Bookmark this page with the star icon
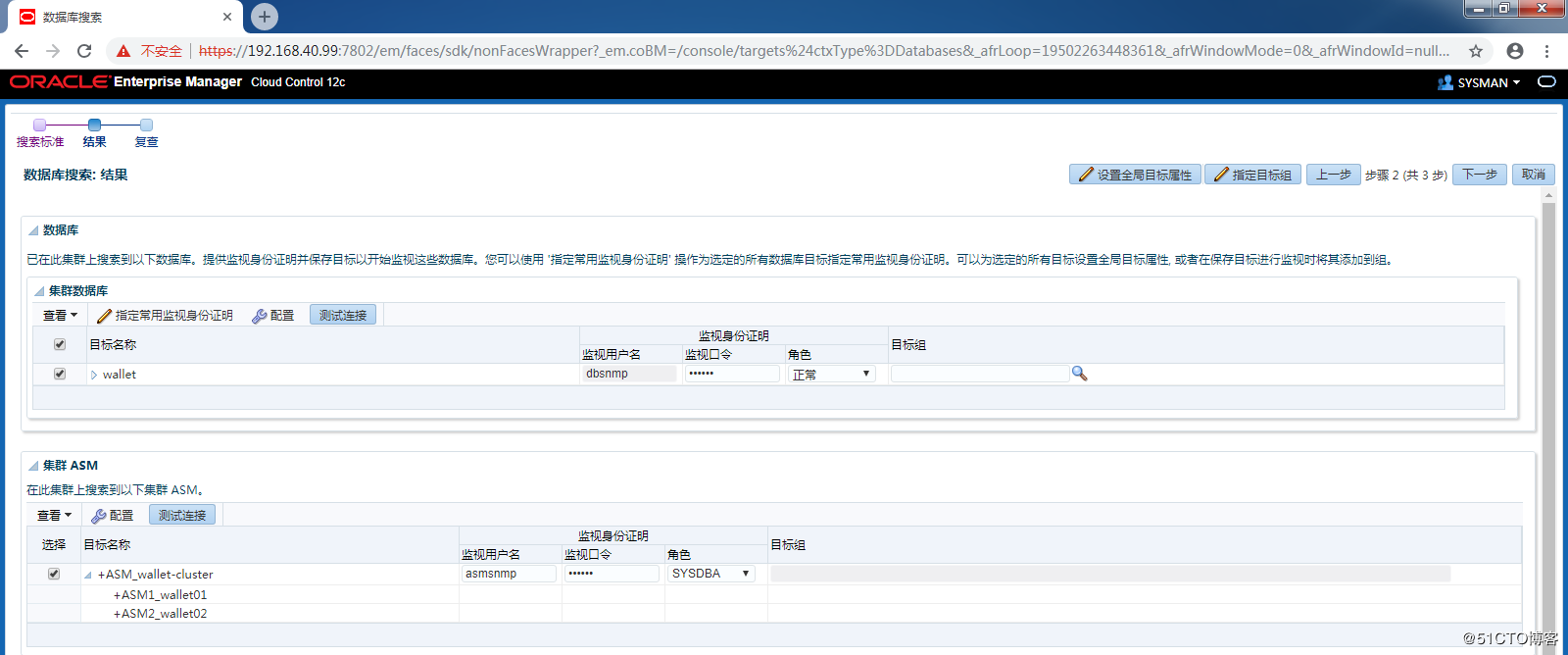This screenshot has height=655, width=1568. [1476, 51]
